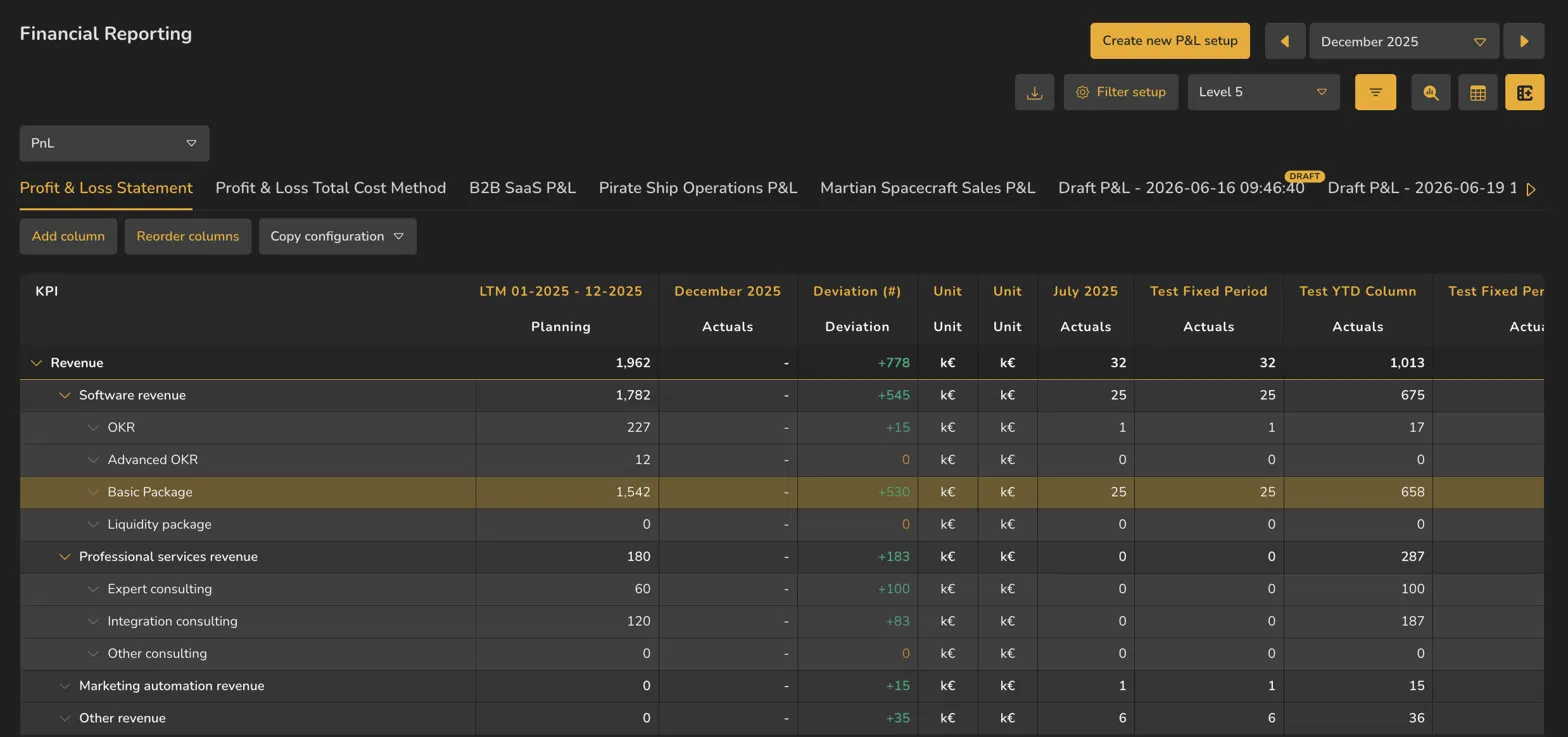
Task: Open Copy configuration dropdown
Action: (337, 236)
